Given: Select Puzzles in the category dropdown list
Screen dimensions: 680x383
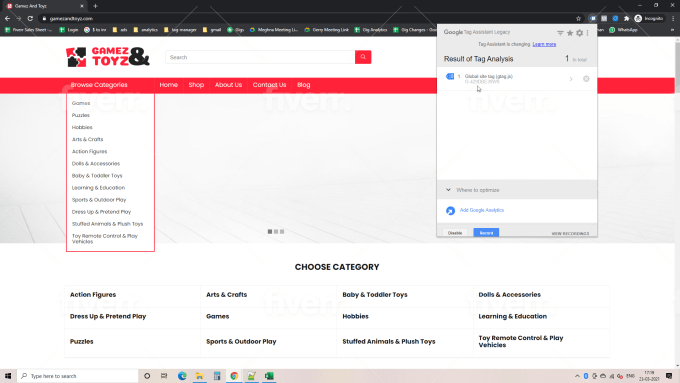Looking at the screenshot, I should point(81,115).
